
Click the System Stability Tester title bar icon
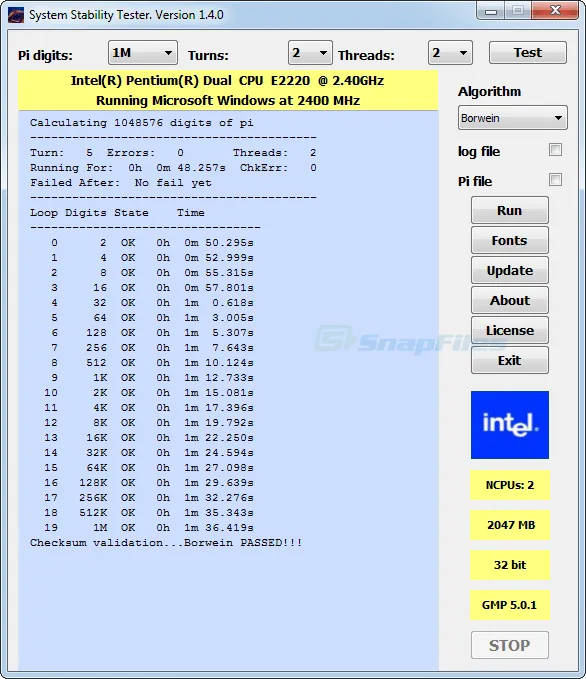point(16,15)
